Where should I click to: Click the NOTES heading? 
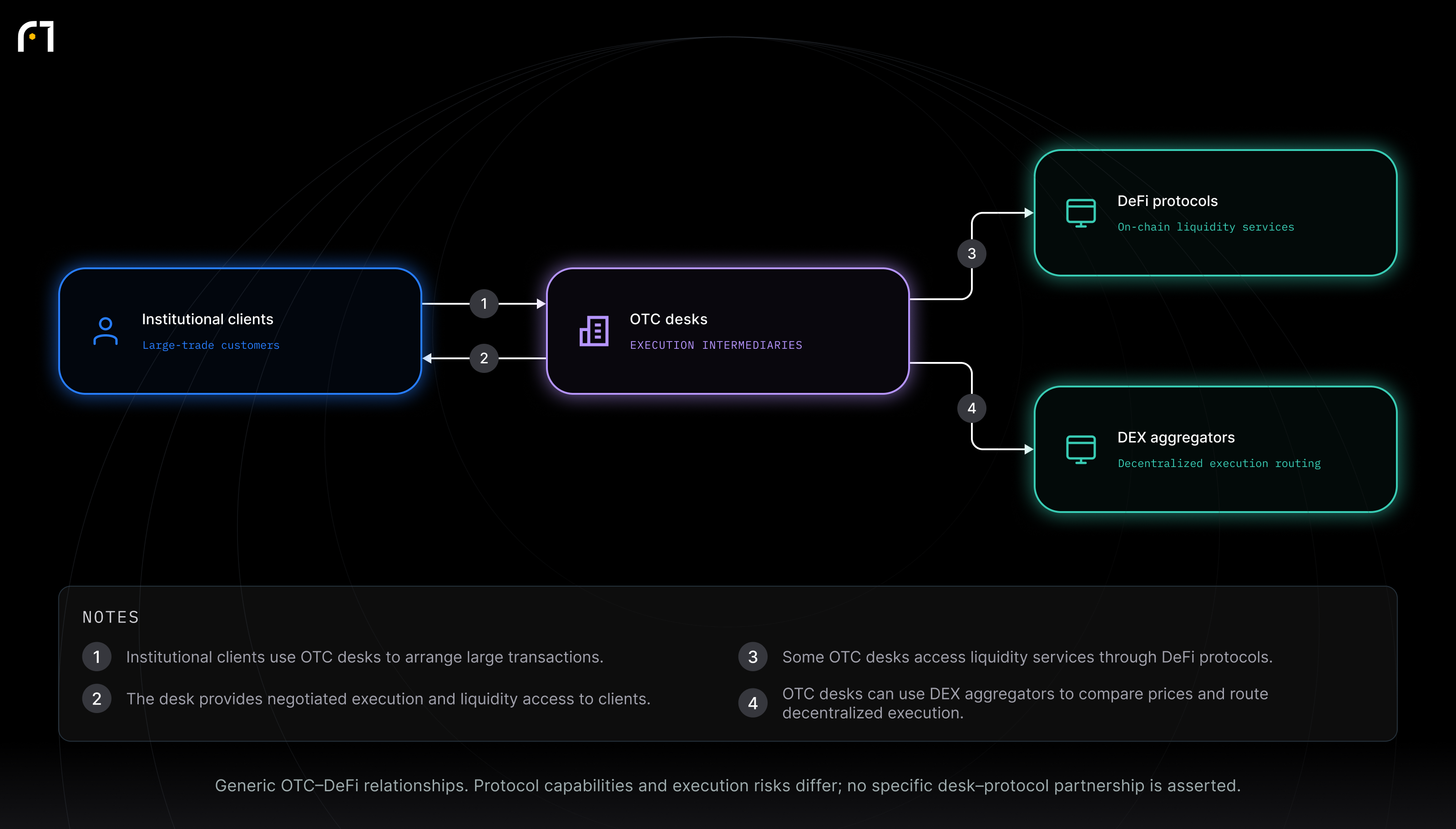click(111, 617)
